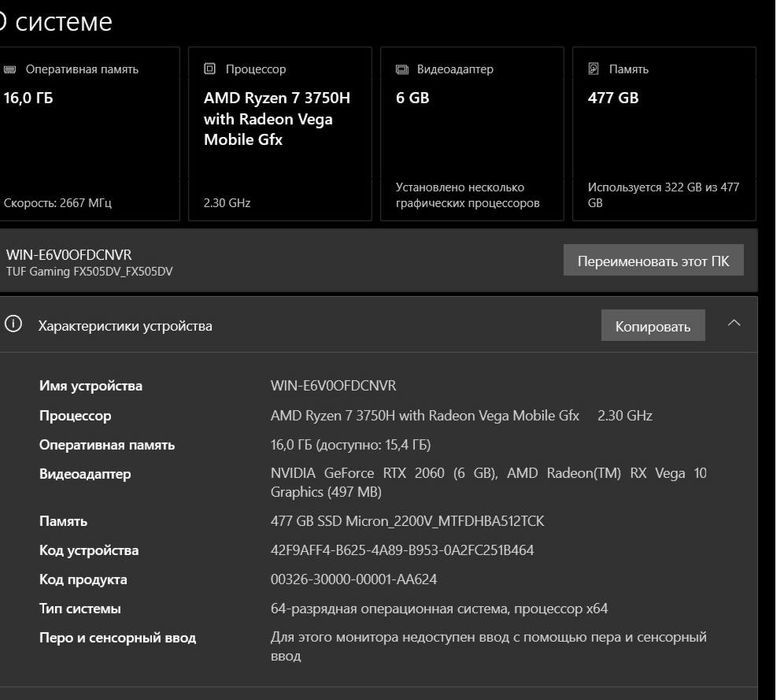Click the 64-разрядная операционная система value
Image resolution: width=777 pixels, height=700 pixels.
439,608
